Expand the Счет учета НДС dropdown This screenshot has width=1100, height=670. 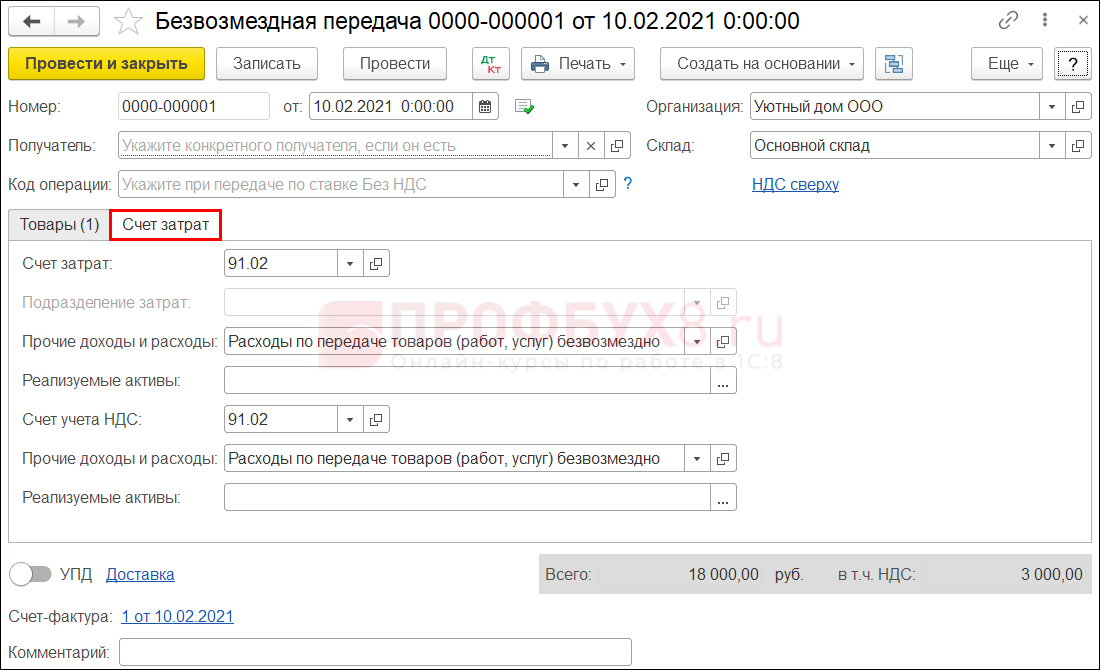pos(350,420)
